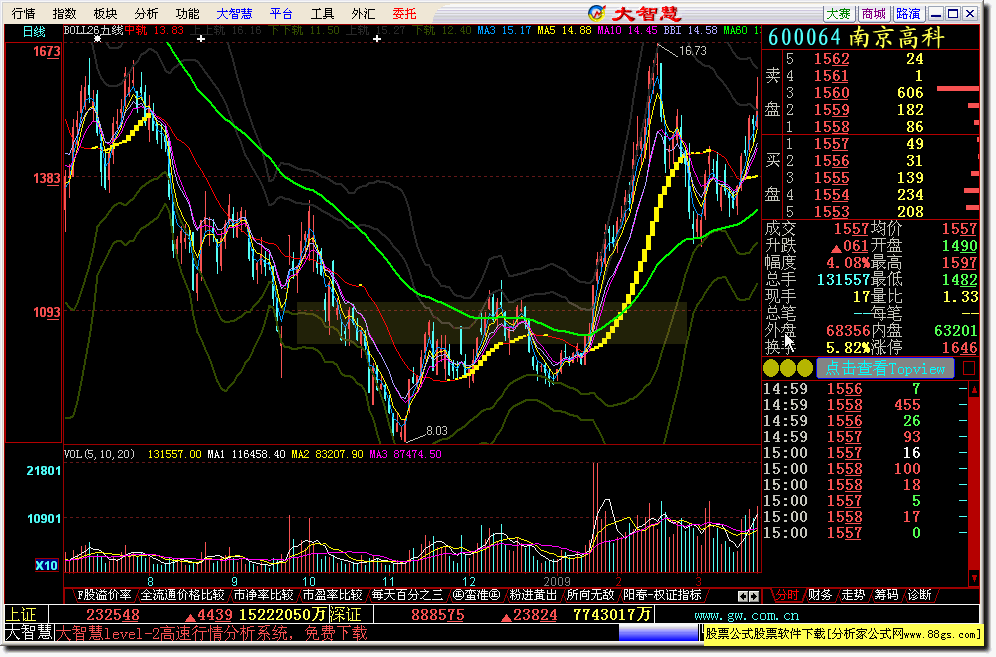Click the 商城 button in title bar

click(873, 13)
